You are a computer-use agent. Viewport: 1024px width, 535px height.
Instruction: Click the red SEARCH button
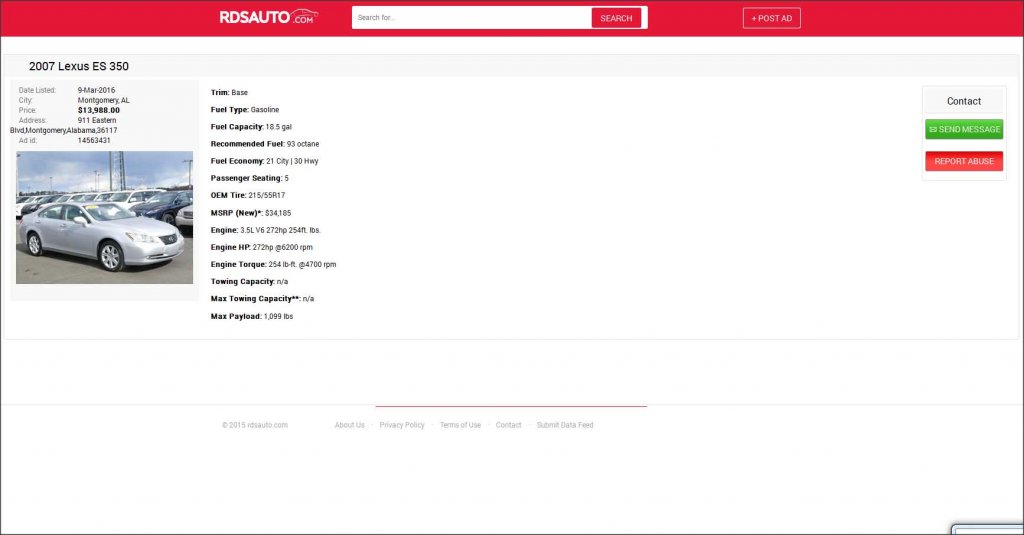point(616,18)
